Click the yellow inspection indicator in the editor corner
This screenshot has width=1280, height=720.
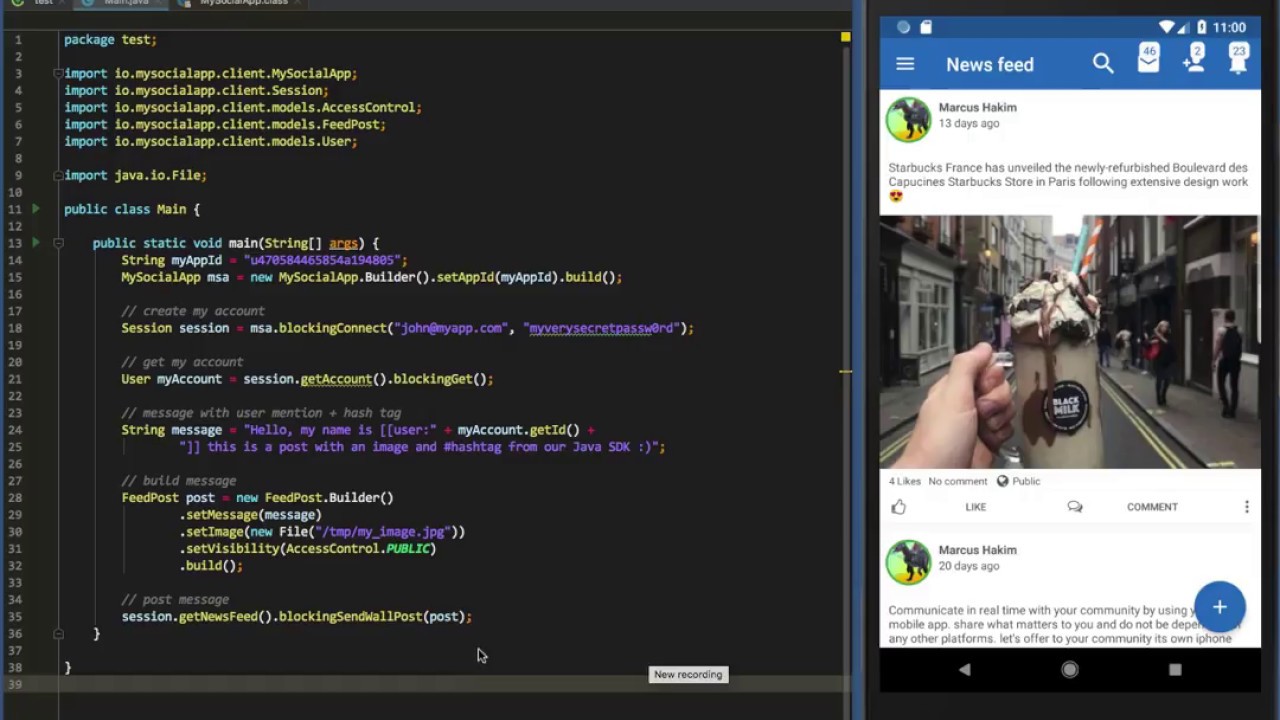tap(845, 37)
